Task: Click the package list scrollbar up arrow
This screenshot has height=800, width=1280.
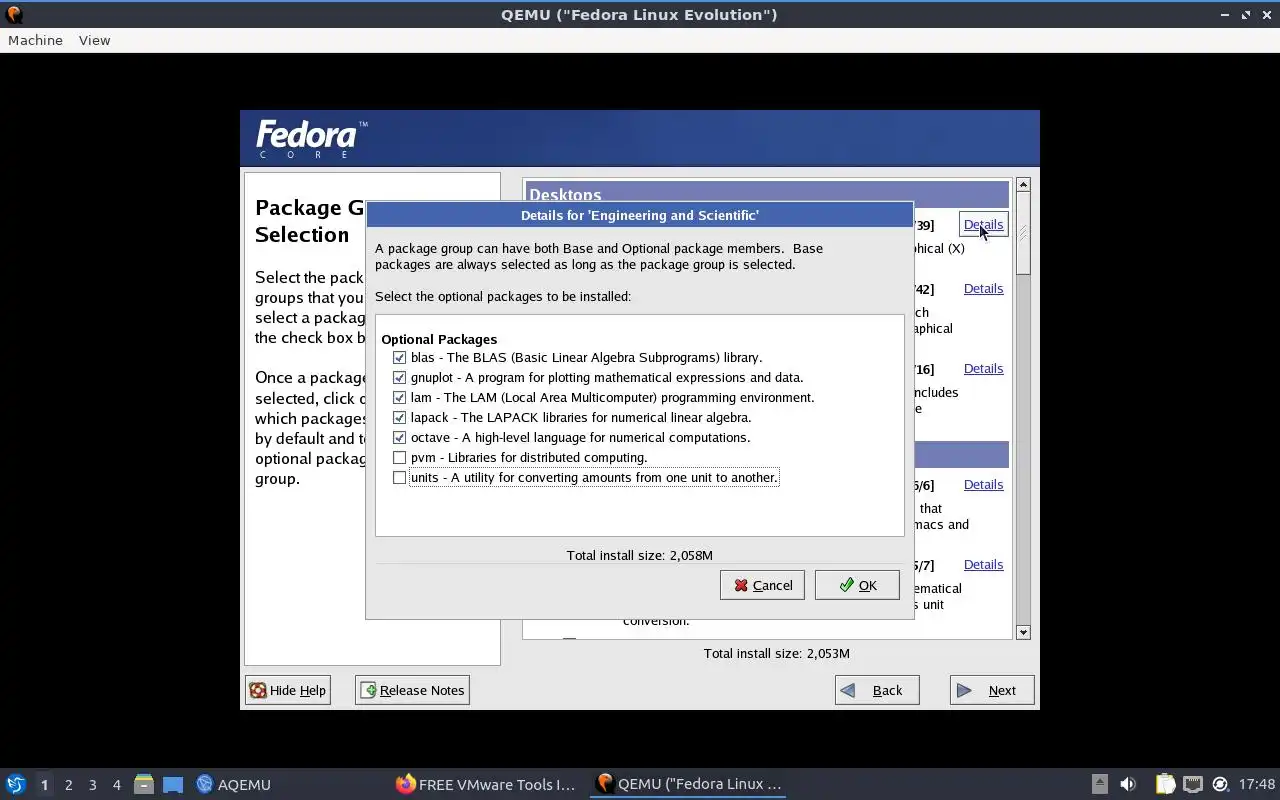Action: (x=1023, y=185)
